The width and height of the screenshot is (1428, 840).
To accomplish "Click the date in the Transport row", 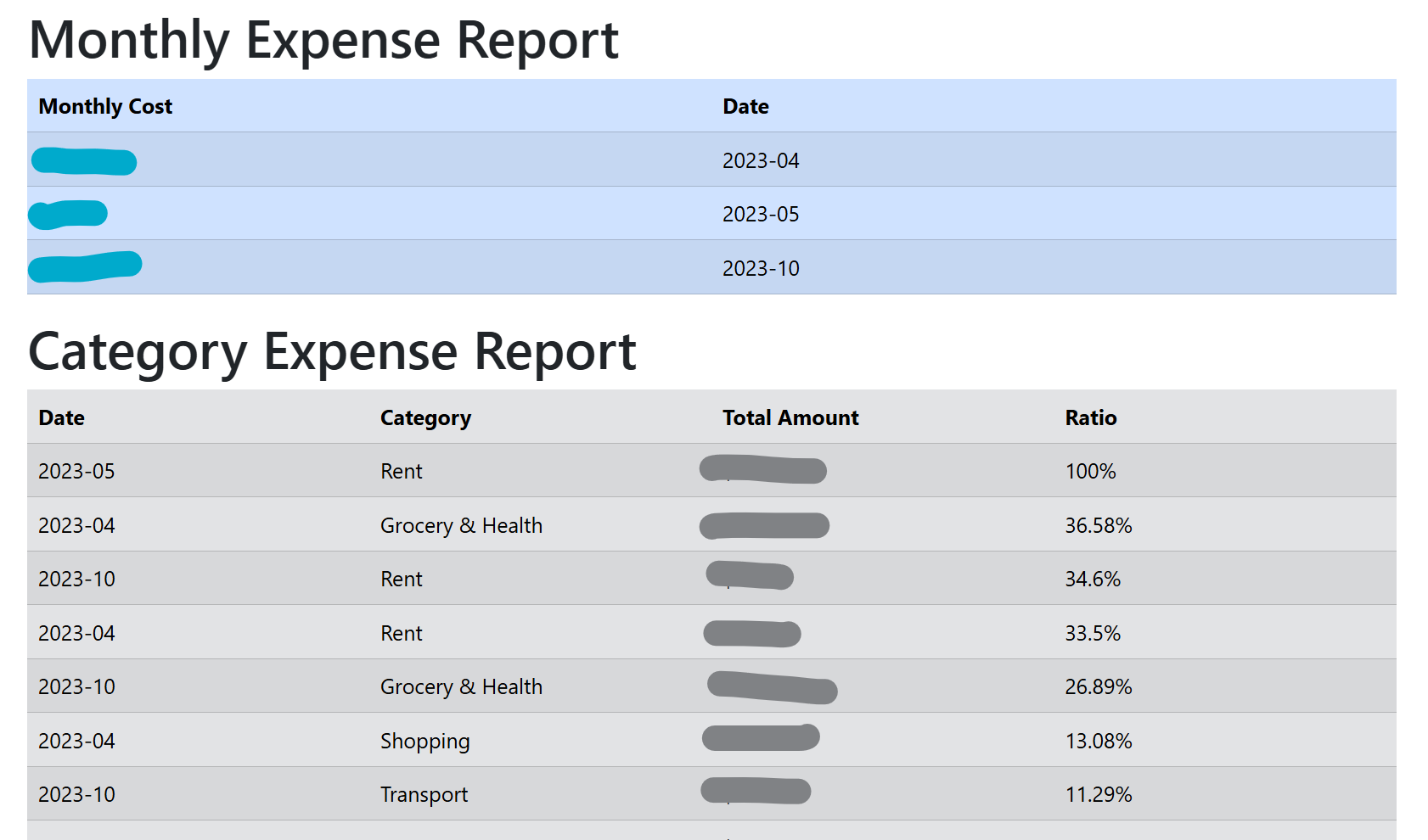I will (76, 794).
